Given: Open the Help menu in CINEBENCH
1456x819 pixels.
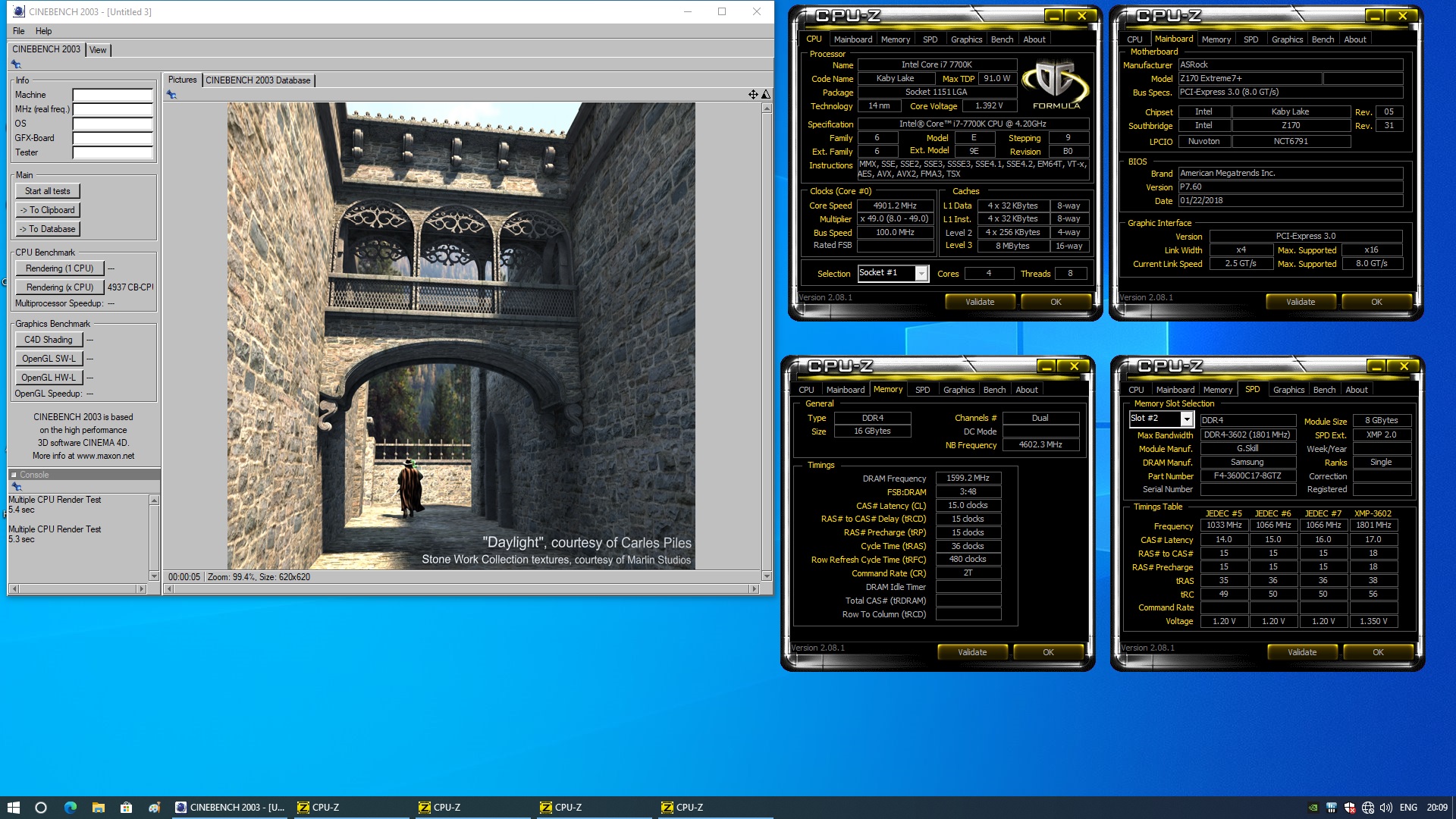Looking at the screenshot, I should [44, 31].
